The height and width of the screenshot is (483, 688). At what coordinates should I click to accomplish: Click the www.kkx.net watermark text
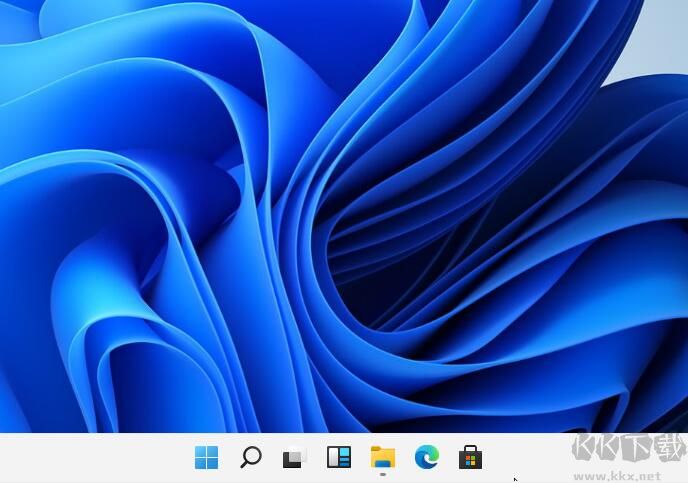tap(628, 473)
